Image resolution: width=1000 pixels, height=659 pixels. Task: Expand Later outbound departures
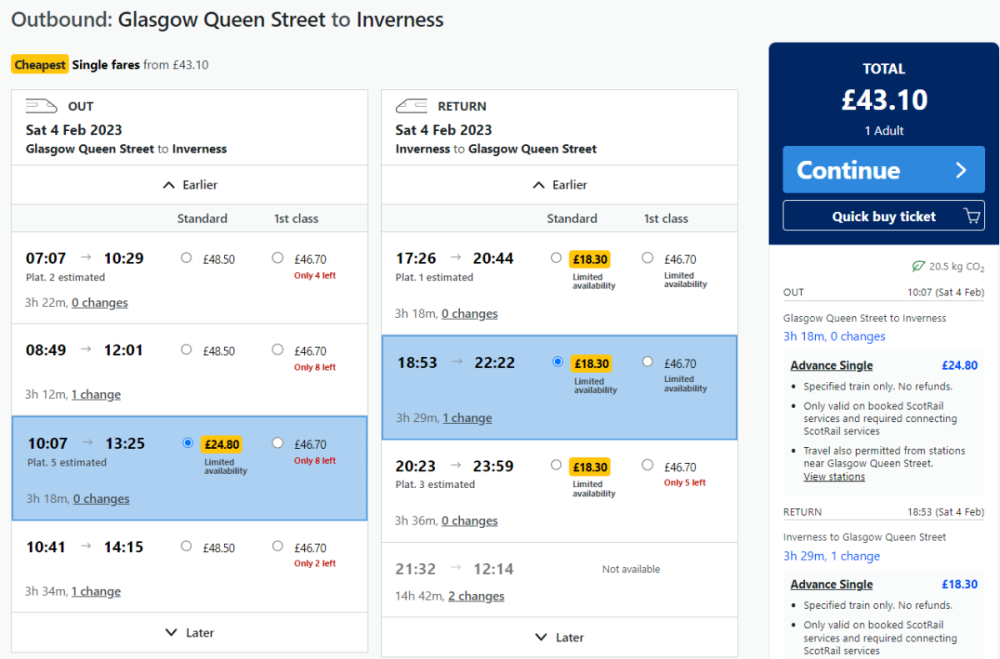tap(189, 632)
